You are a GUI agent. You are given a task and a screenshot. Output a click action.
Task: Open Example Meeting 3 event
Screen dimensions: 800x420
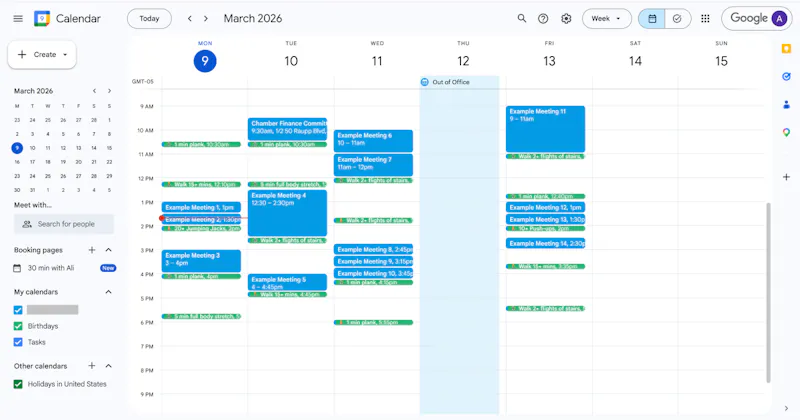coord(201,261)
